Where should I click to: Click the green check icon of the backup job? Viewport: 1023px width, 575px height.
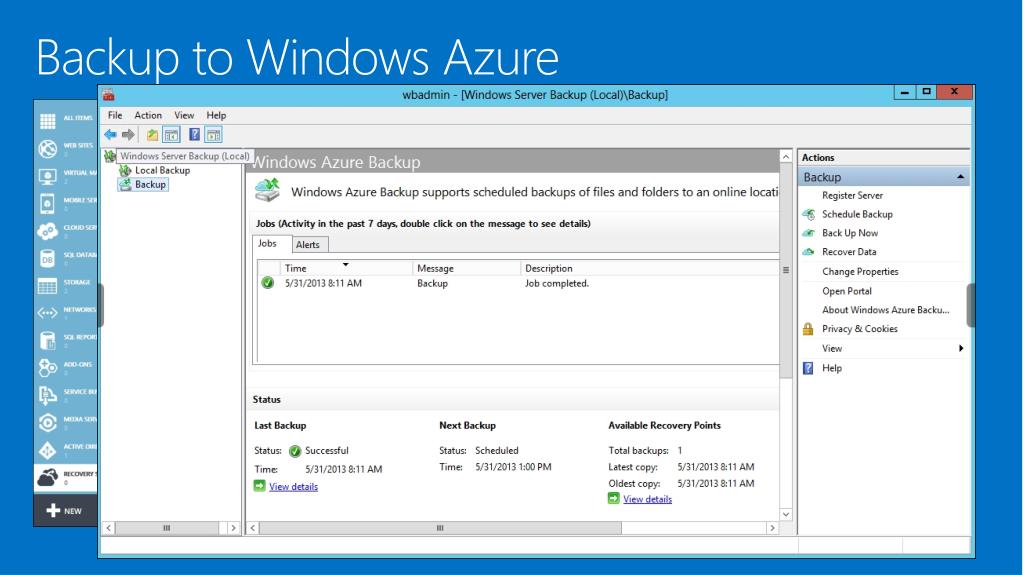click(267, 283)
